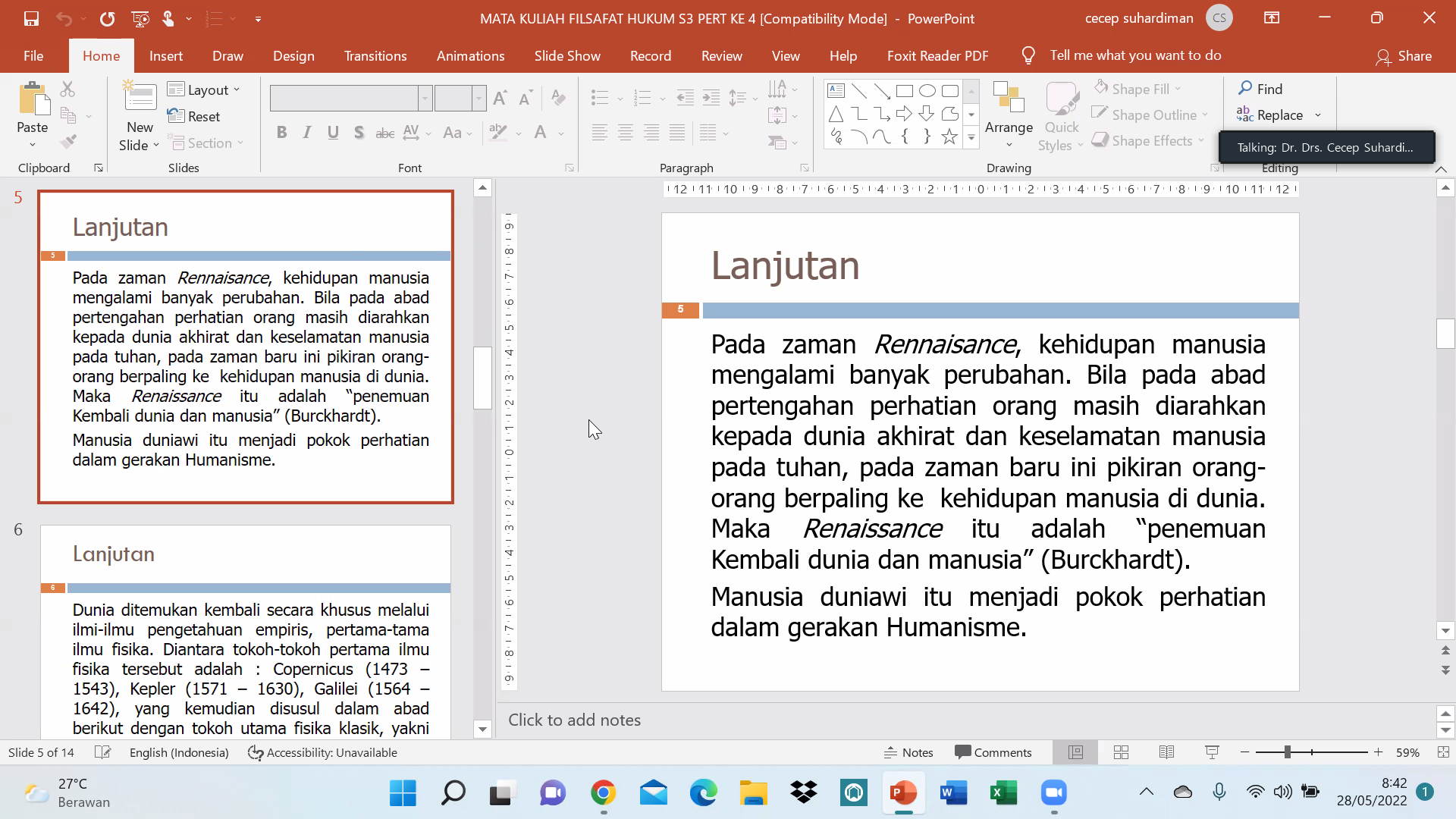
Task: Open the font size dropdown arrow
Action: [x=479, y=98]
